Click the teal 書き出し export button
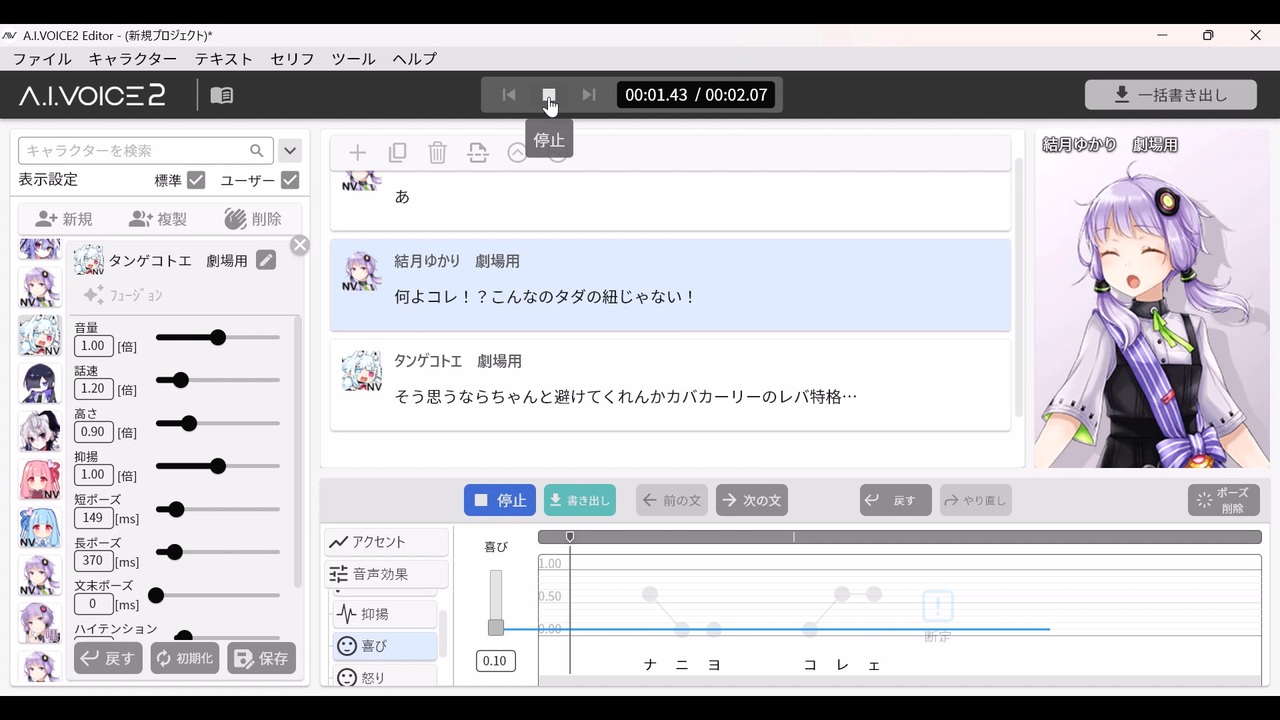 coord(580,500)
